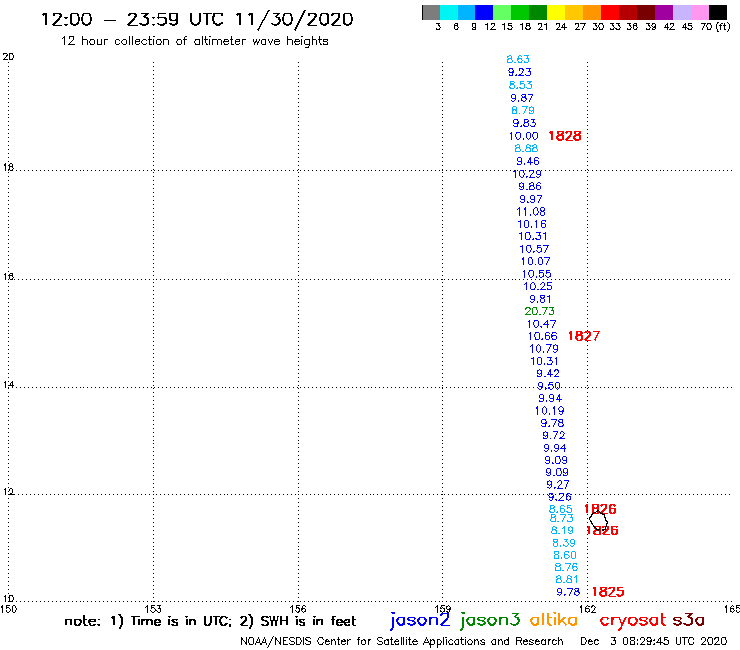Viewport: 740px width, 650px height.
Task: Select the 10.55 value on the 16 line
Action: click(537, 274)
